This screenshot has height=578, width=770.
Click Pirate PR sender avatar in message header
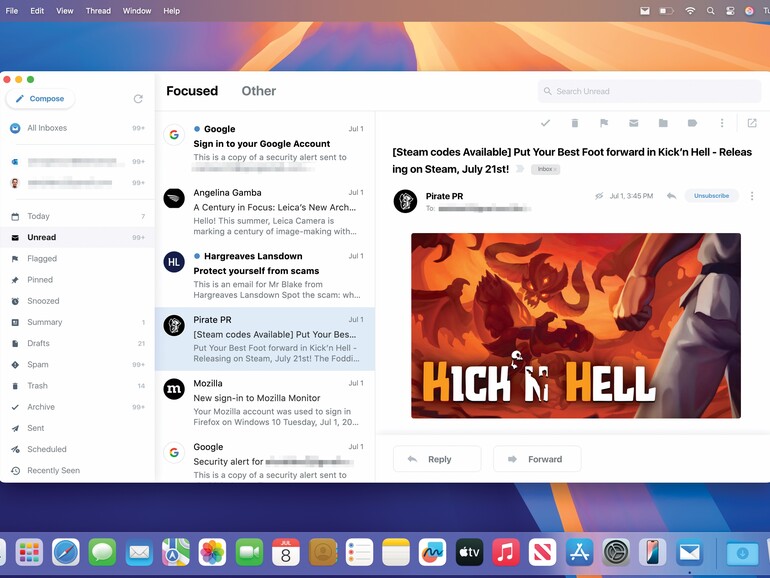pos(406,201)
